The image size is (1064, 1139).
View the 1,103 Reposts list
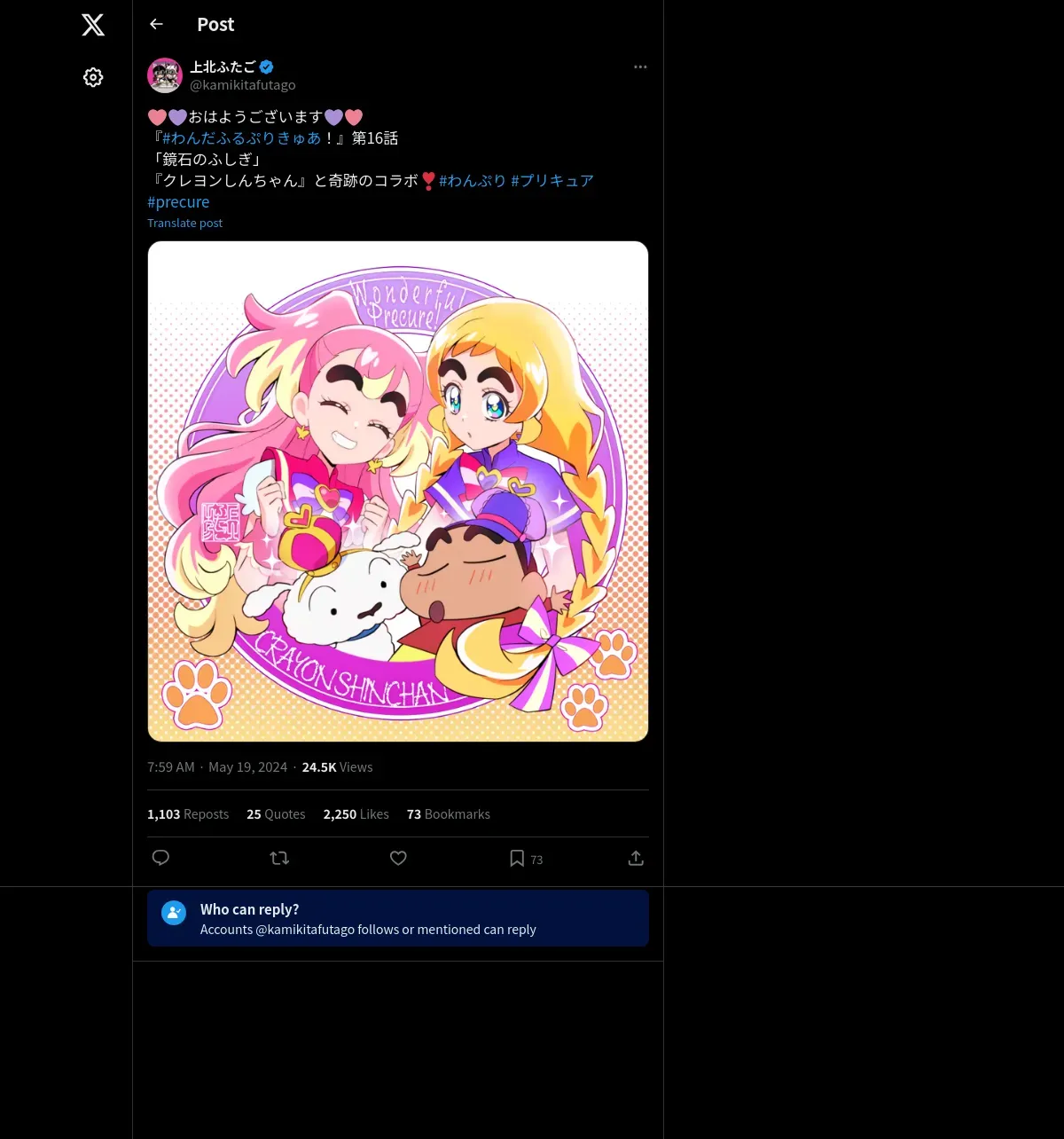tap(188, 814)
